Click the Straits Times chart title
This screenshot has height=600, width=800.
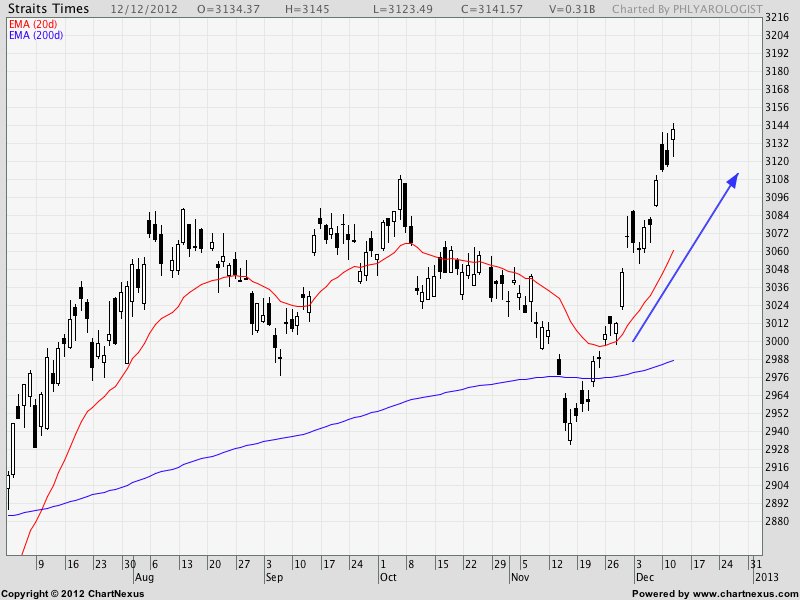(48, 9)
